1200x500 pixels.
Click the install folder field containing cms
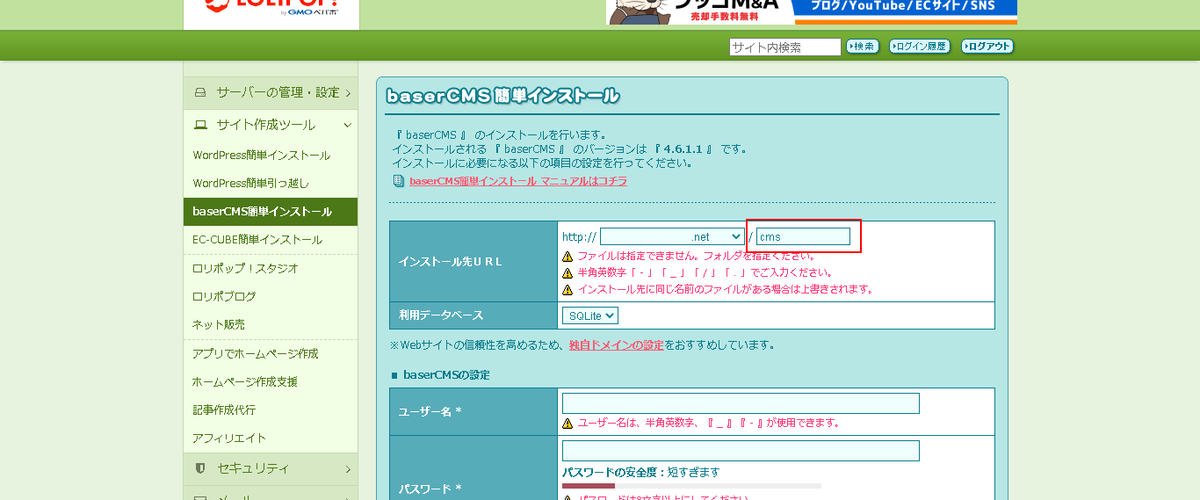pyautogui.click(x=803, y=237)
